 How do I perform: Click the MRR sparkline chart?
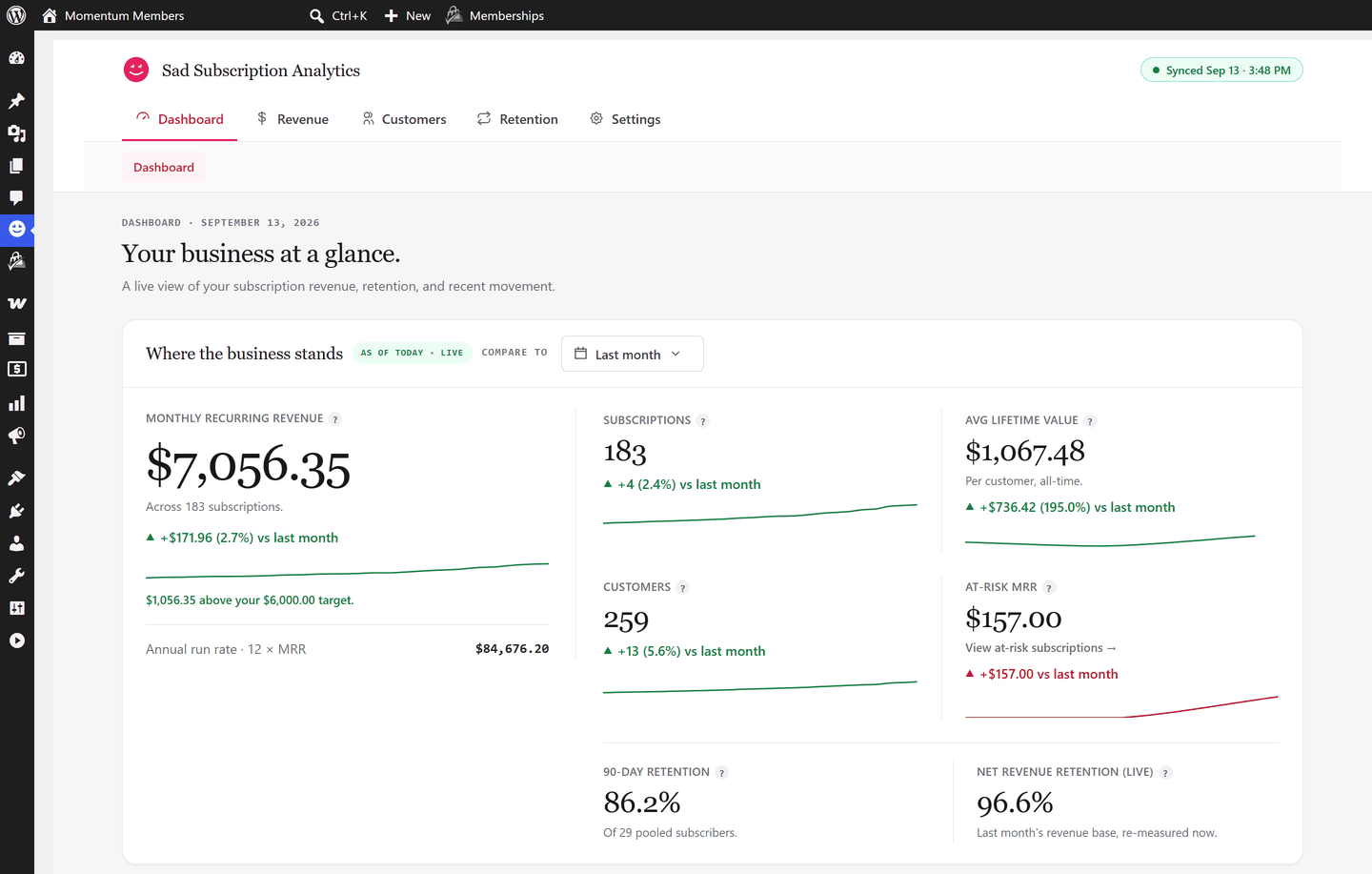point(347,571)
